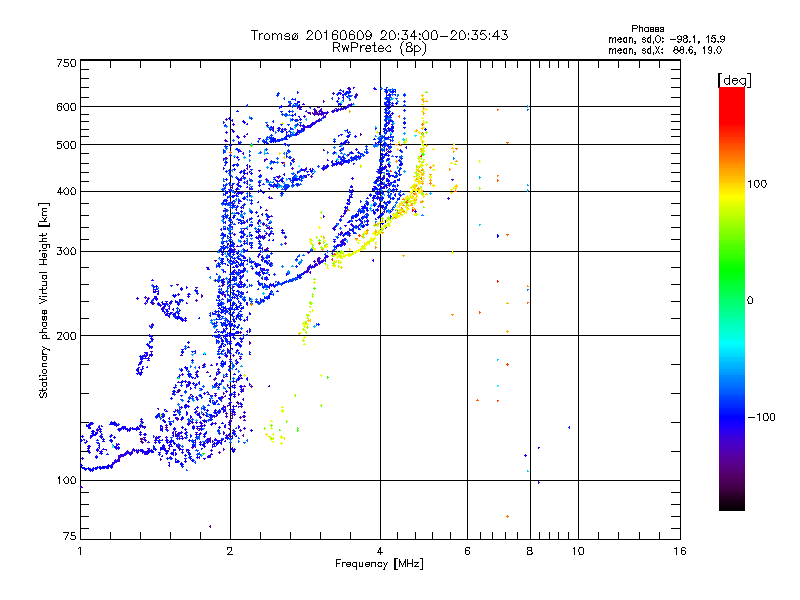Viewport: 800px width, 600px height.
Task: Click the y-axis tick label '75'
Action: (x=70, y=536)
